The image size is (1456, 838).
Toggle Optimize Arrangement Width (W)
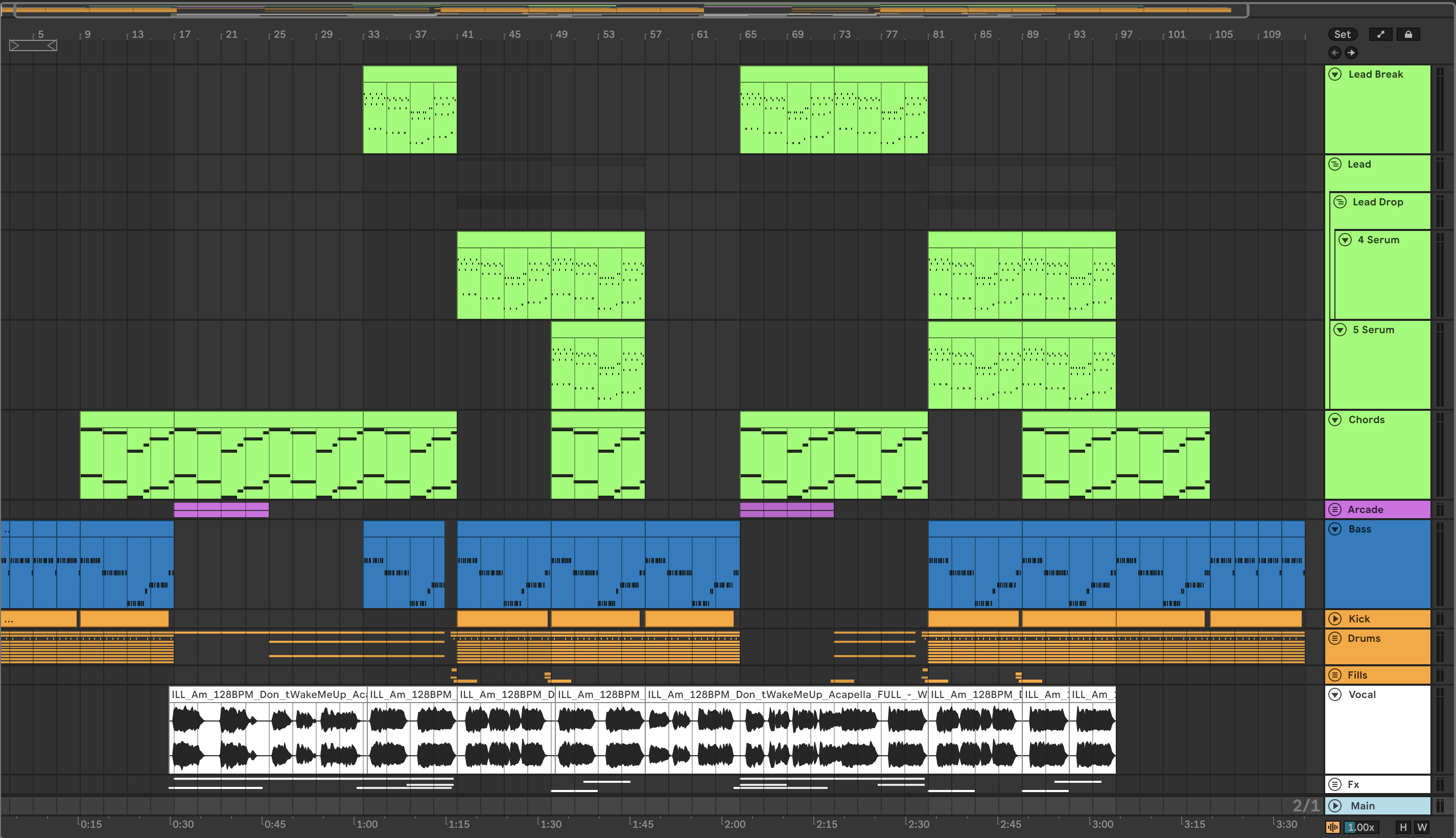click(1421, 827)
